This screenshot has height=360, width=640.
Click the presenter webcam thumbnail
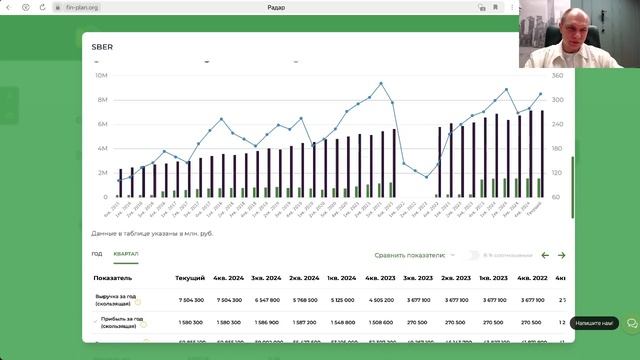pyautogui.click(x=580, y=34)
